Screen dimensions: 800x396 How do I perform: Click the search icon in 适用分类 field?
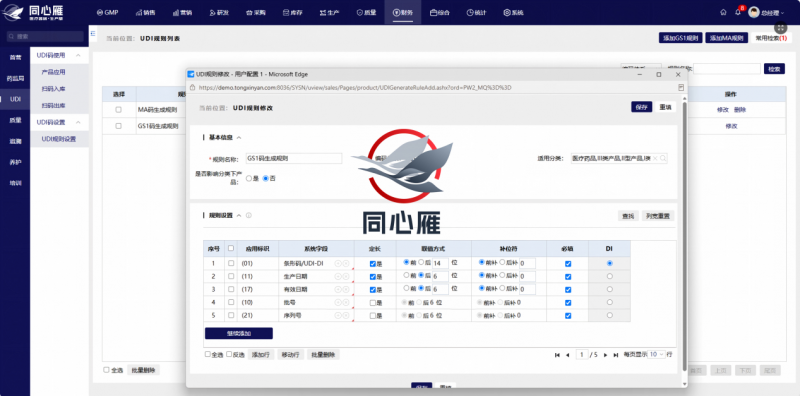pyautogui.click(x=663, y=158)
